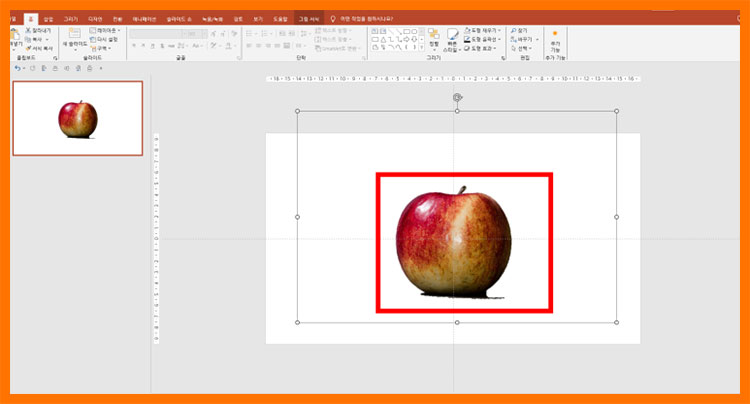Open the 삽입 (Insert) ribbon tab
Image resolution: width=750 pixels, height=404 pixels.
pyautogui.click(x=48, y=19)
